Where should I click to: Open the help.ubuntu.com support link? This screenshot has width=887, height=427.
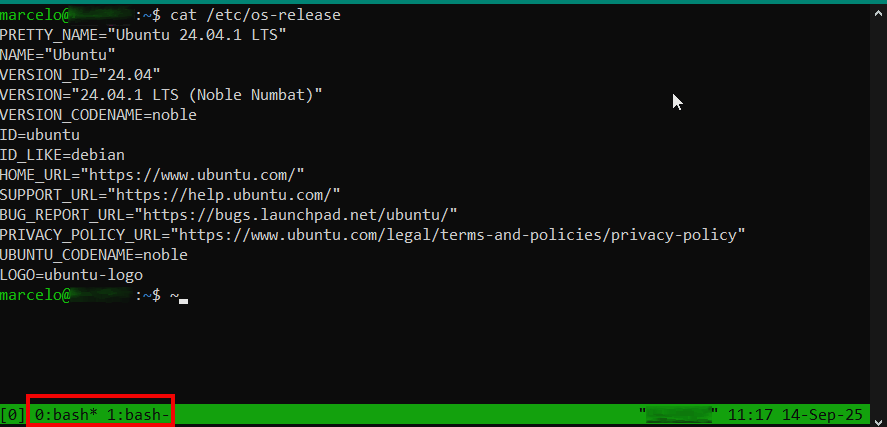click(x=226, y=194)
